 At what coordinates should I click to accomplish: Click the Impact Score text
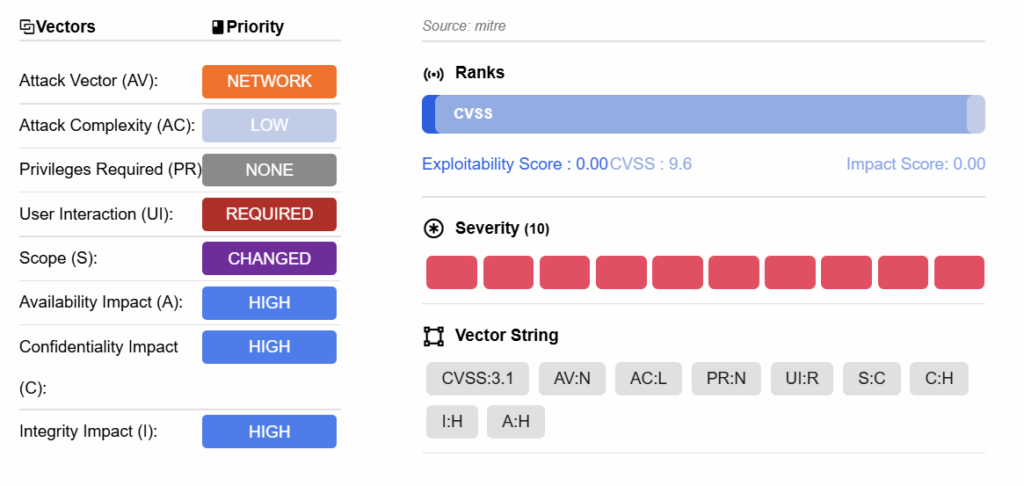pyautogui.click(x=915, y=164)
